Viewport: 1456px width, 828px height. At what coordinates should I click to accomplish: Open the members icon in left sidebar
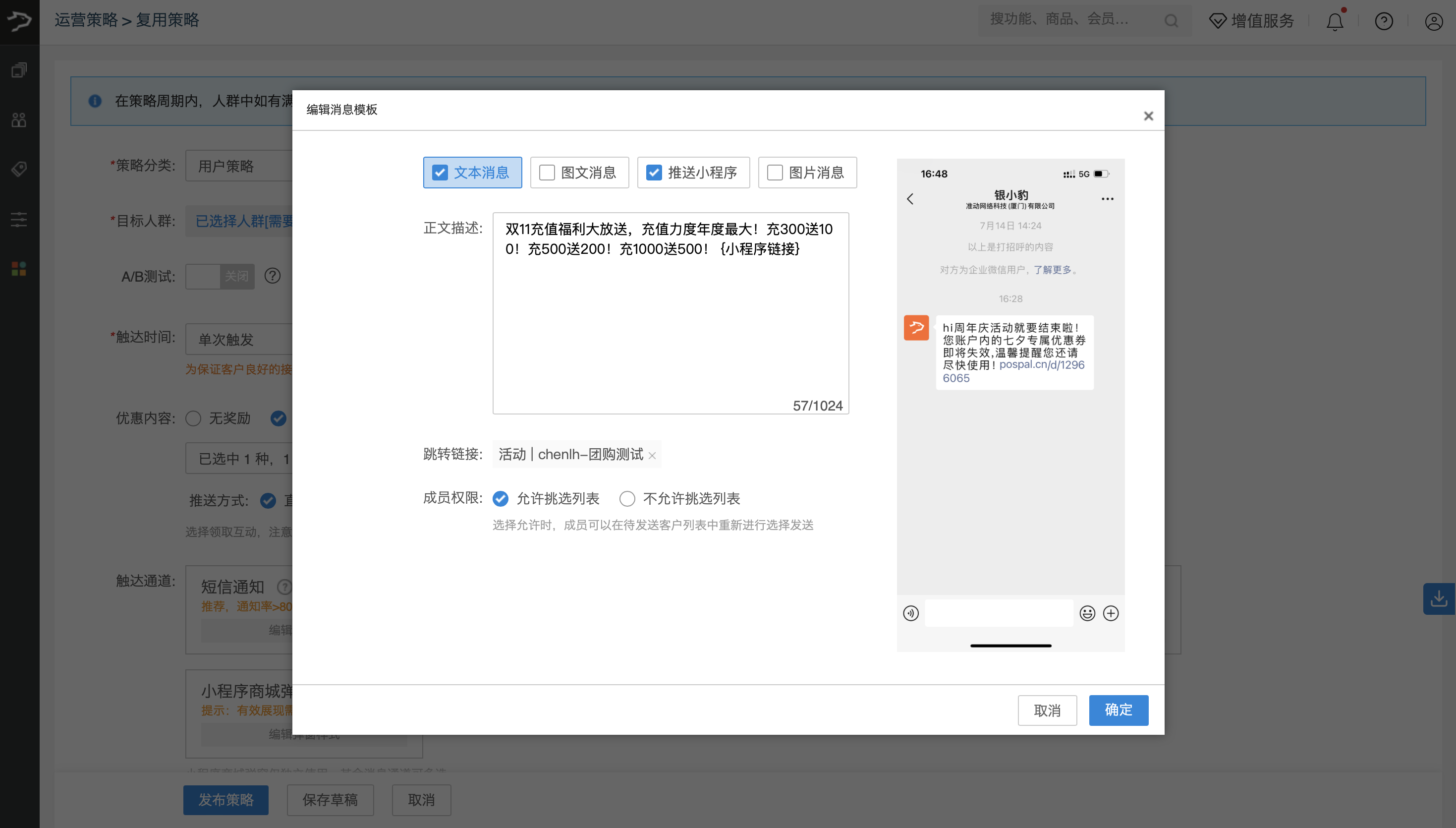click(x=19, y=119)
